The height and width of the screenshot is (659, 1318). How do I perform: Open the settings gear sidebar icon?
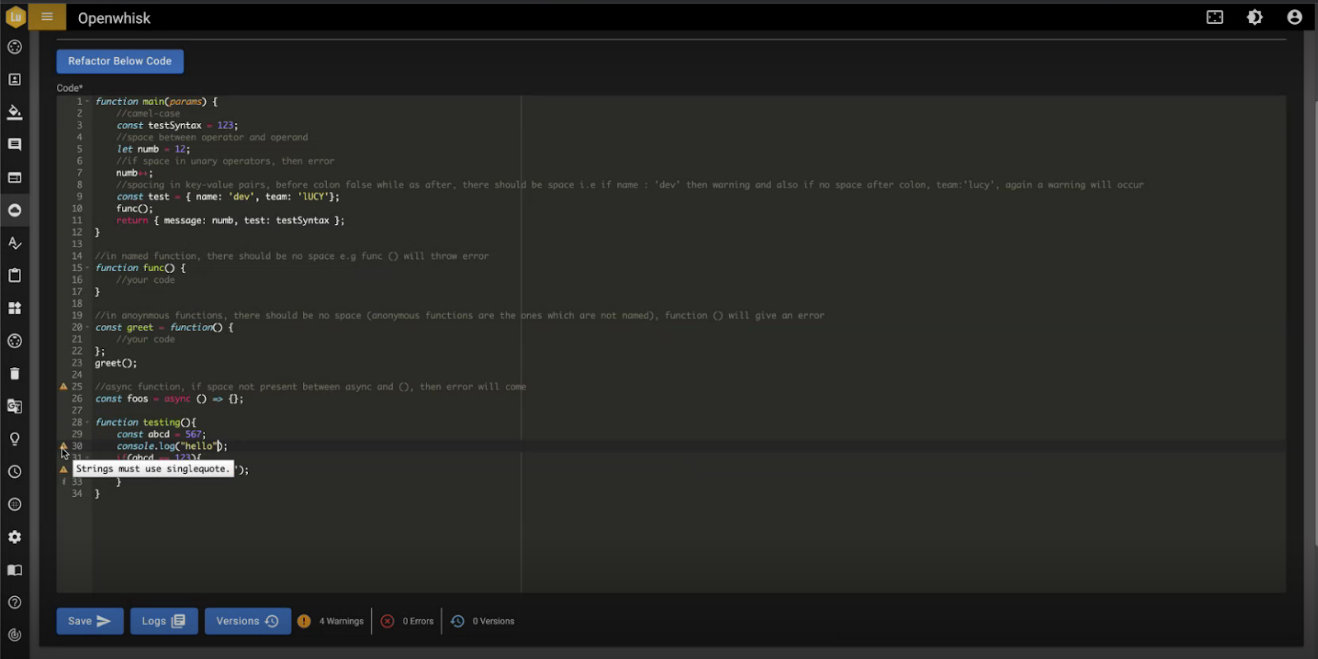pos(15,537)
